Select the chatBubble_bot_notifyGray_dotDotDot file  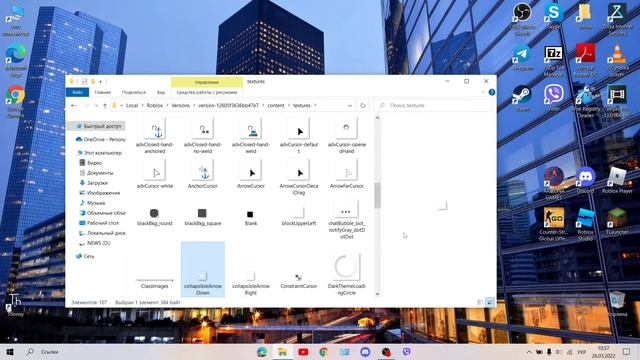tap(347, 220)
